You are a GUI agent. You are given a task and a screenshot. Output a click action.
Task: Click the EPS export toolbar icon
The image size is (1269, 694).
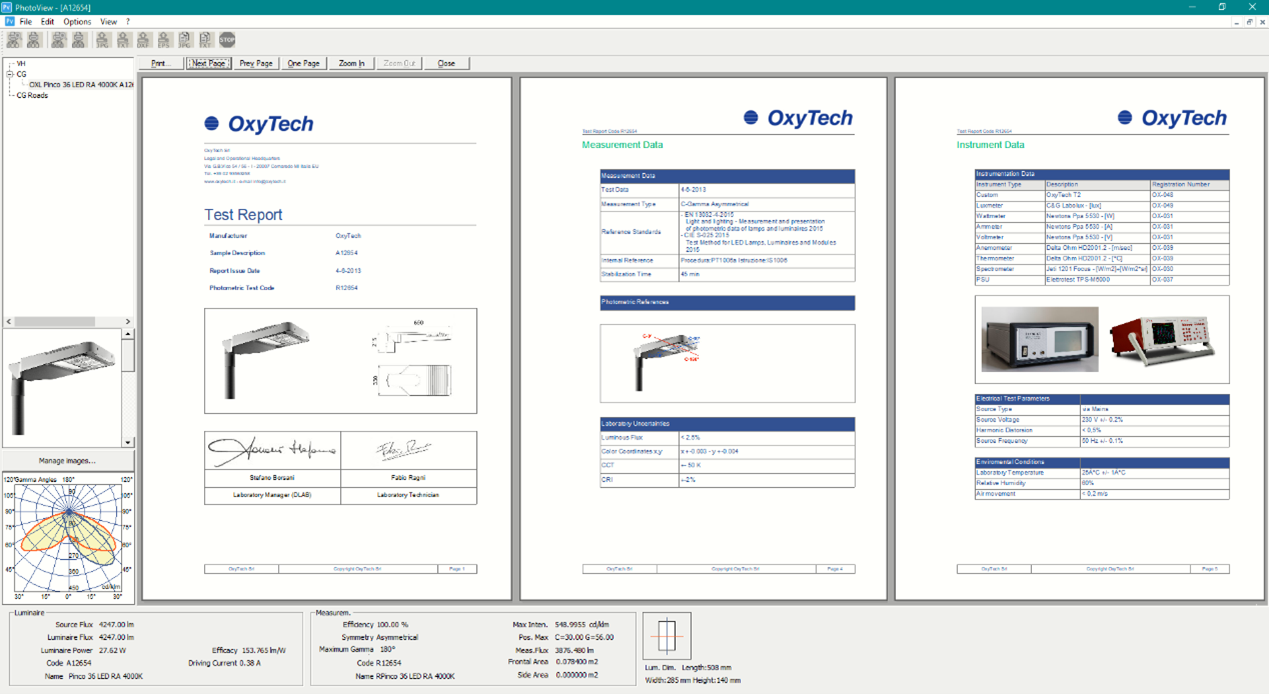[165, 40]
